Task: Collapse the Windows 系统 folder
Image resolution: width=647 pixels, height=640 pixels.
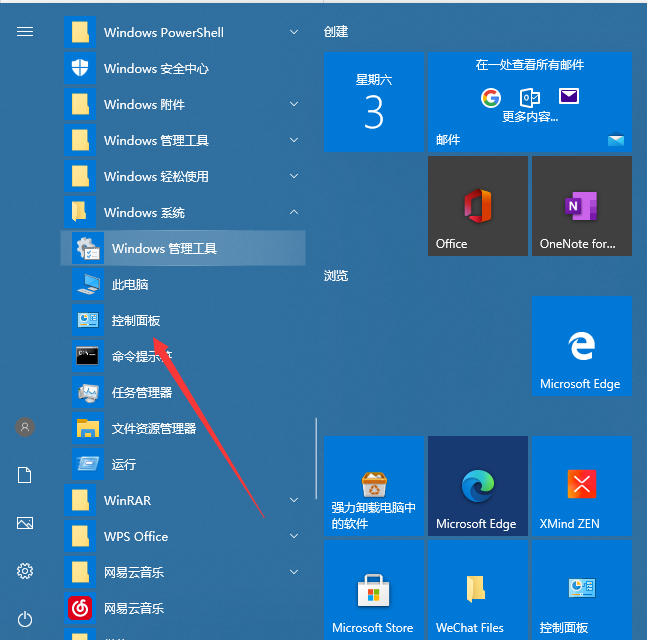Action: 294,212
